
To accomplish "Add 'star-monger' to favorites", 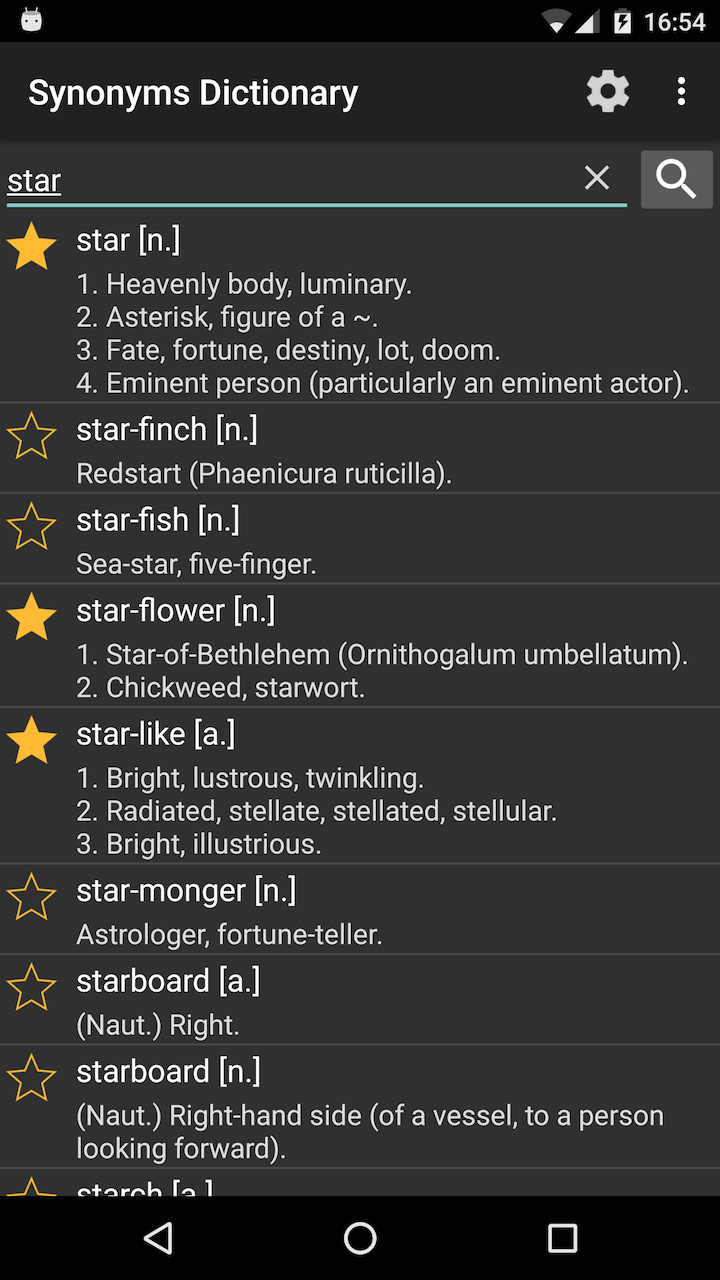I will pos(32,897).
